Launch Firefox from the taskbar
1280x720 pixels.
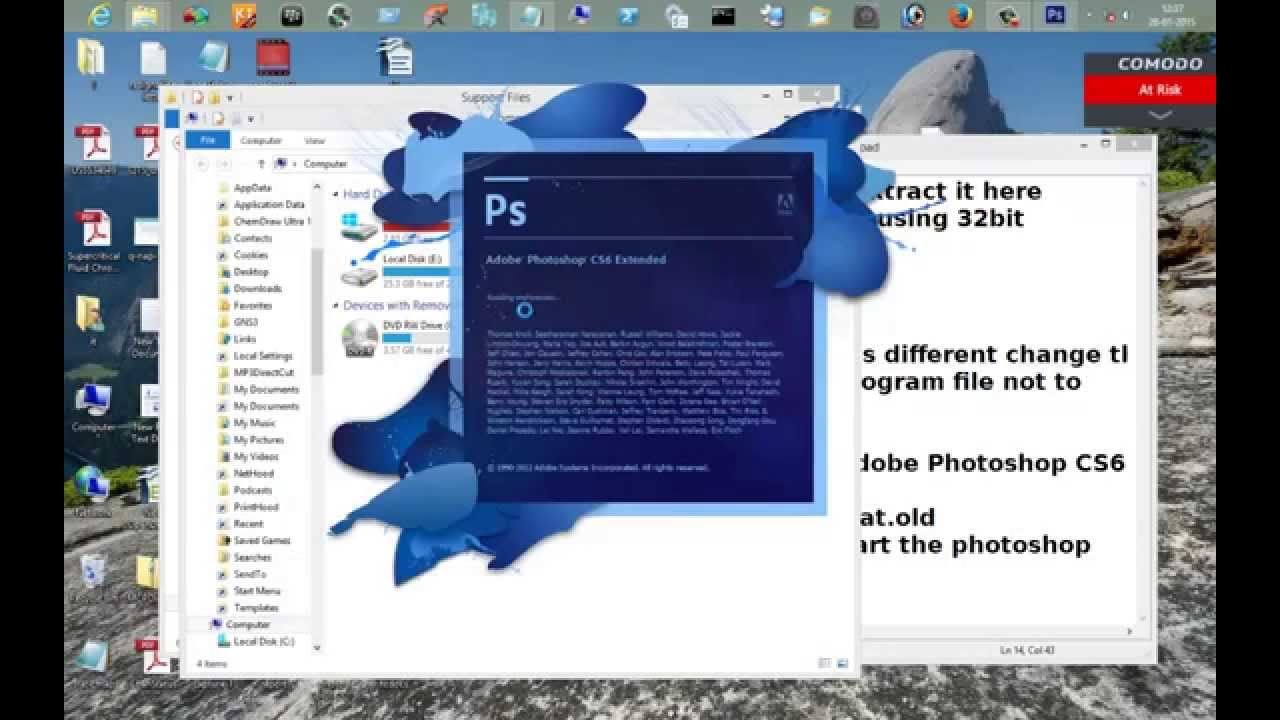(960, 15)
